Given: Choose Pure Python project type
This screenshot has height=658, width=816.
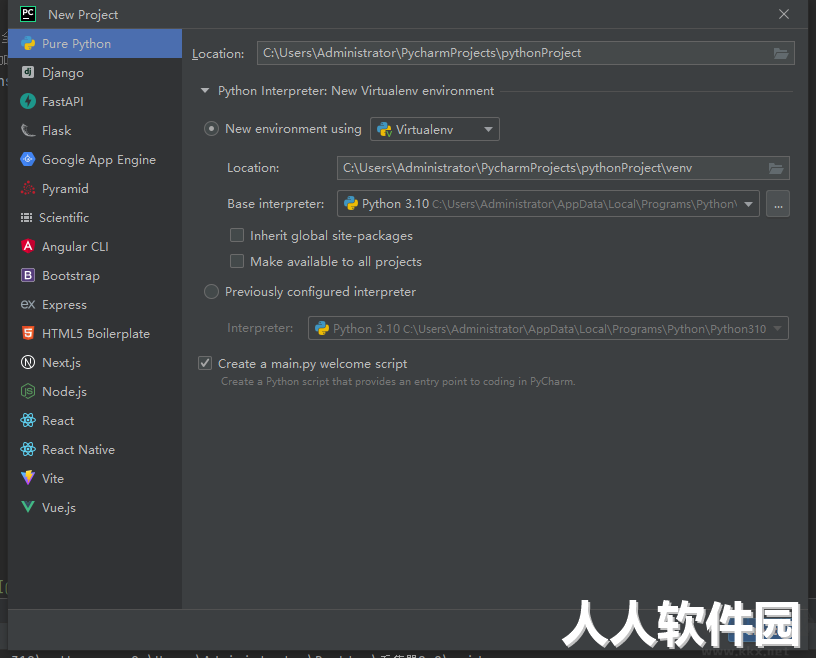Looking at the screenshot, I should coord(95,44).
